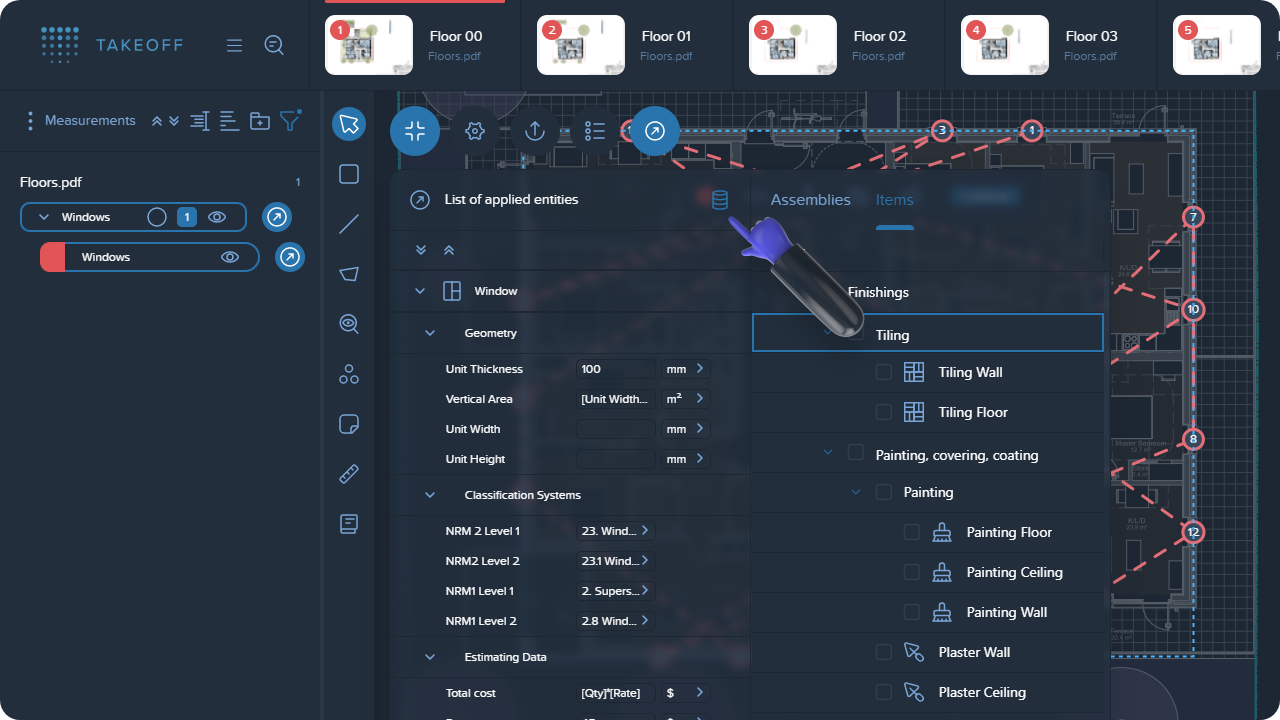The height and width of the screenshot is (720, 1280).
Task: Collapse panel with the minimize arrows button
Action: click(x=415, y=130)
